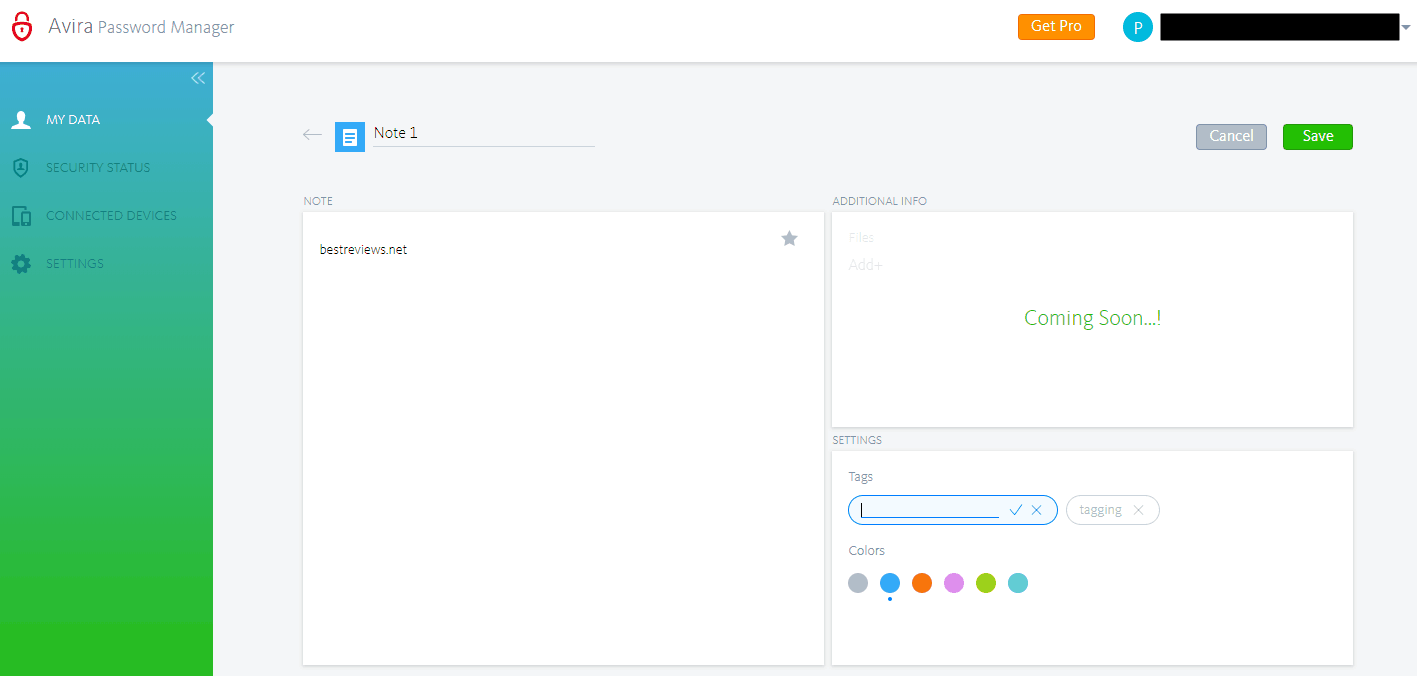
Task: Clear the tag input using the X
Action: (1037, 510)
